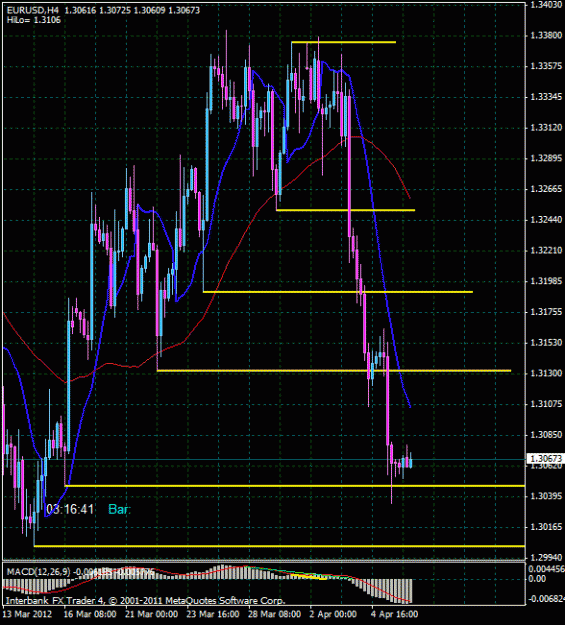Click the 23 Mar 16:00 time label
Viewport: 565px width, 625px height.
click(213, 614)
